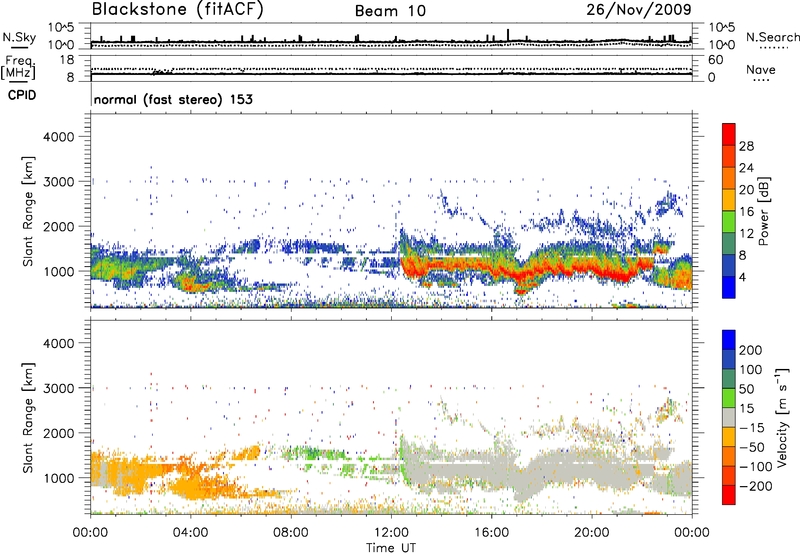Click the 'Freq. [MHz]' axis label

[x=18, y=68]
